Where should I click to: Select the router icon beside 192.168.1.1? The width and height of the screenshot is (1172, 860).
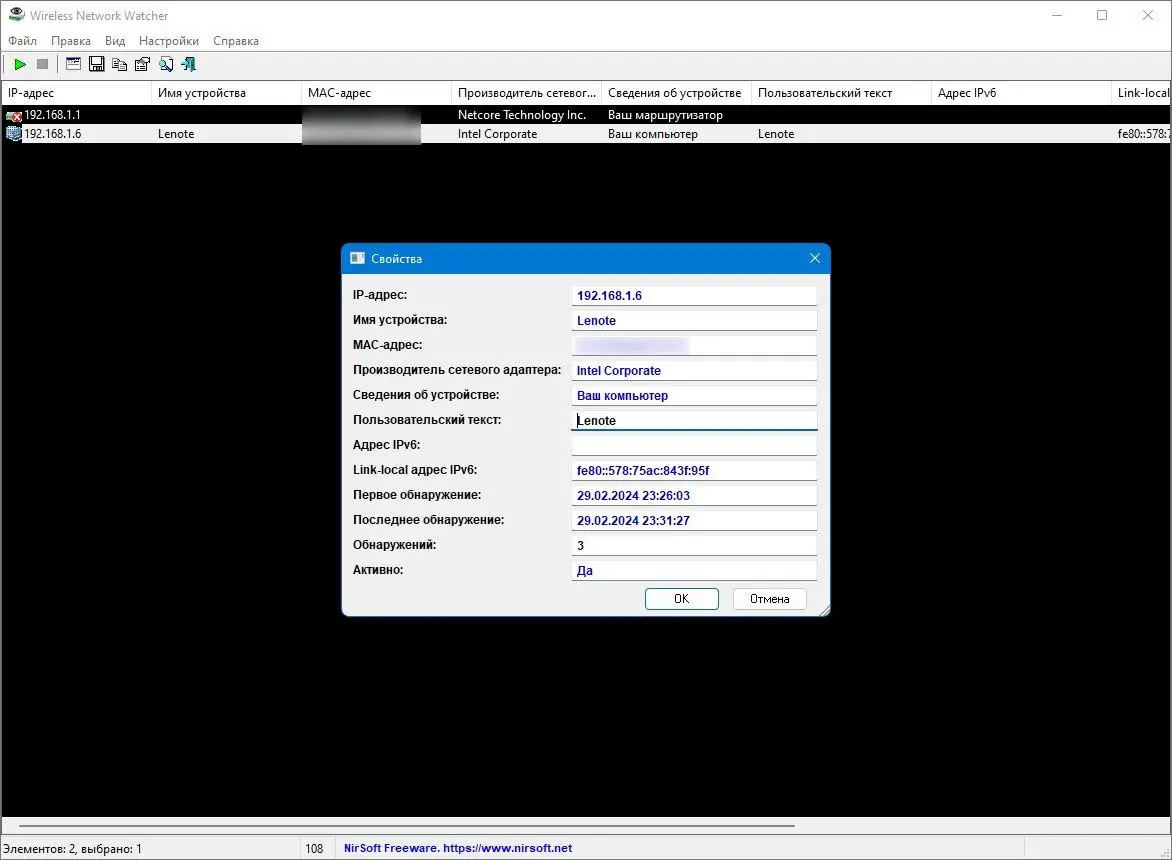12,114
